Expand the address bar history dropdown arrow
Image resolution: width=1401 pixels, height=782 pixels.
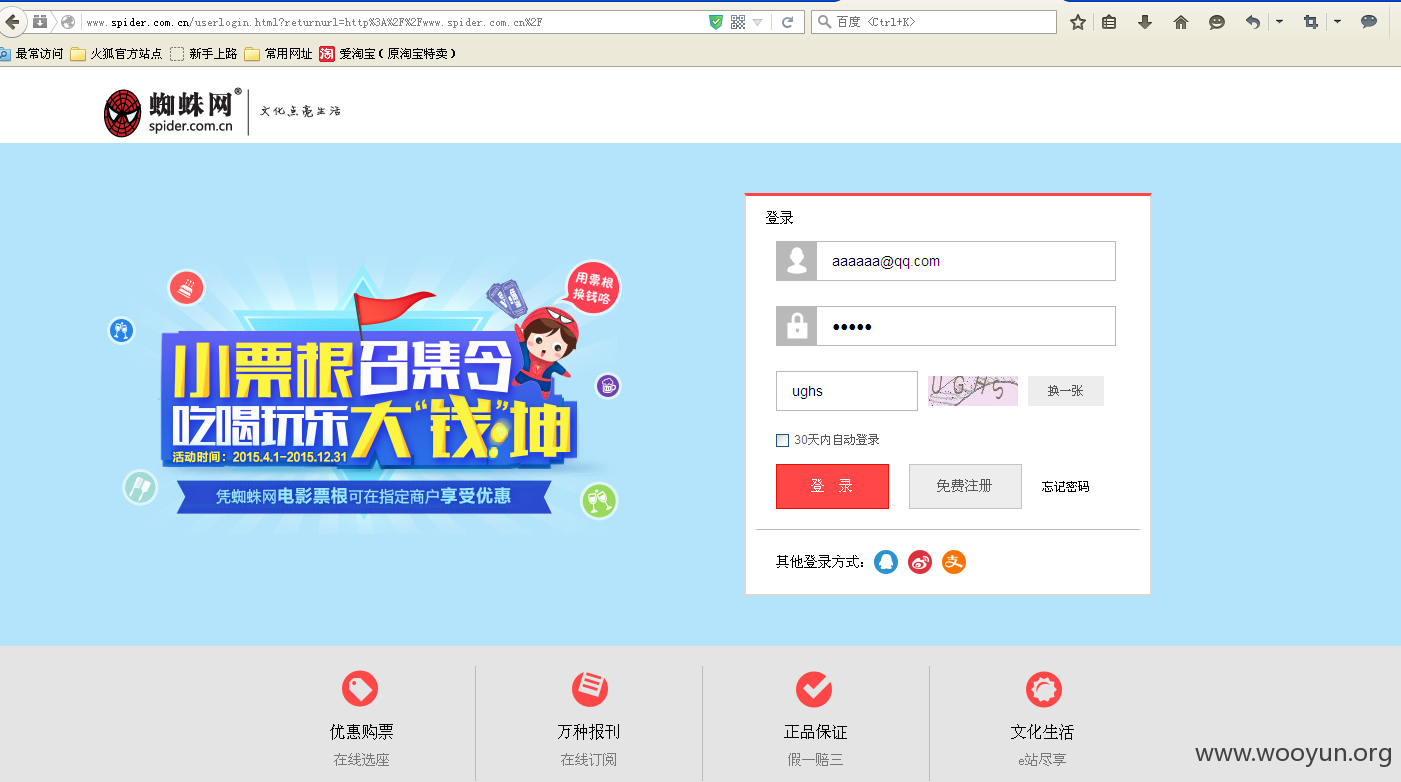(758, 22)
